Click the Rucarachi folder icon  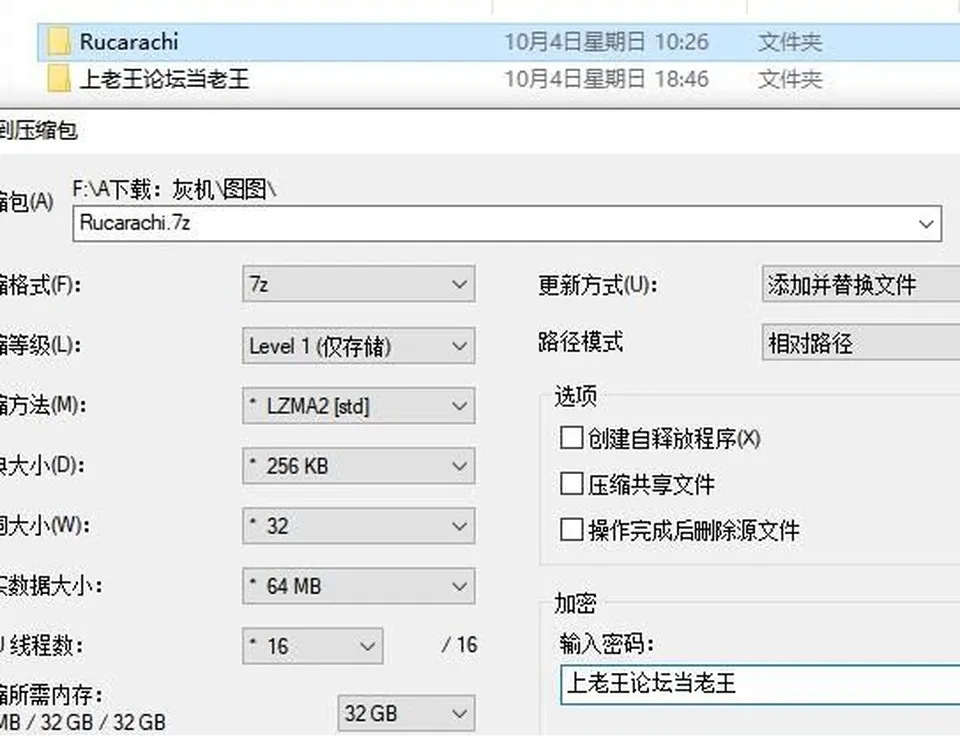(x=58, y=42)
